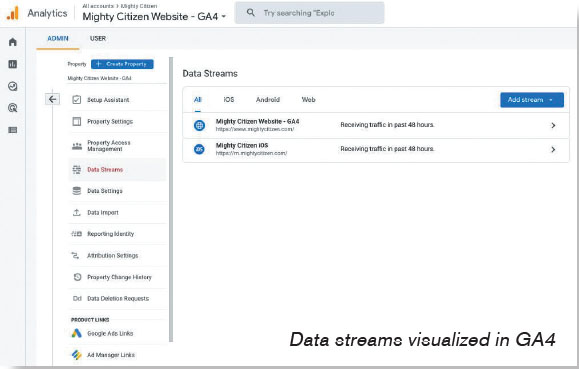Viewport: 579px width, 369px height.
Task: Select the Data Streams menu item
Action: tap(117, 170)
